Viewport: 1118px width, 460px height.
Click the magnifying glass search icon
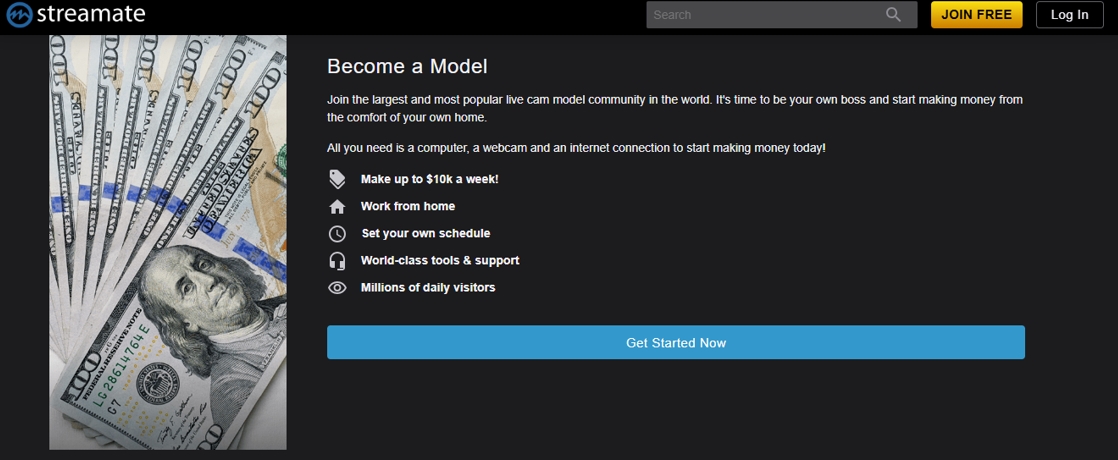(x=893, y=15)
